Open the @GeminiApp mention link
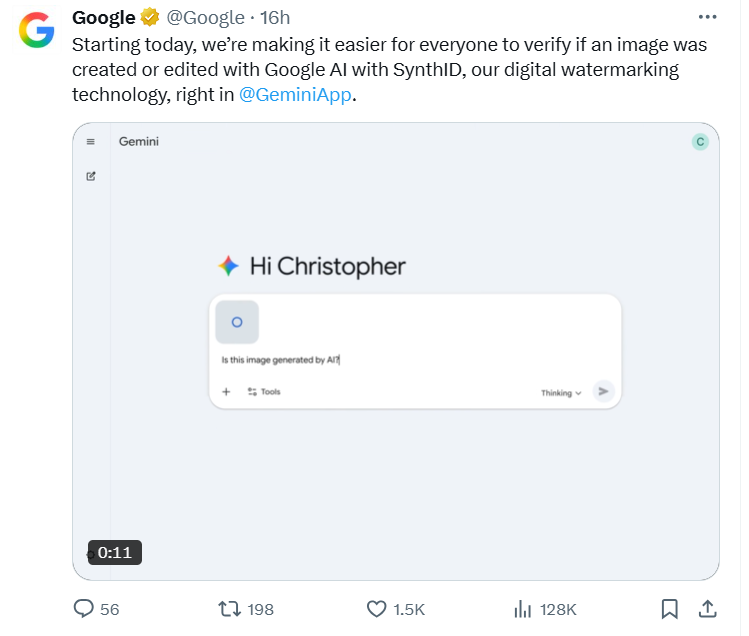Screen dimensions: 749x636 [x=295, y=95]
